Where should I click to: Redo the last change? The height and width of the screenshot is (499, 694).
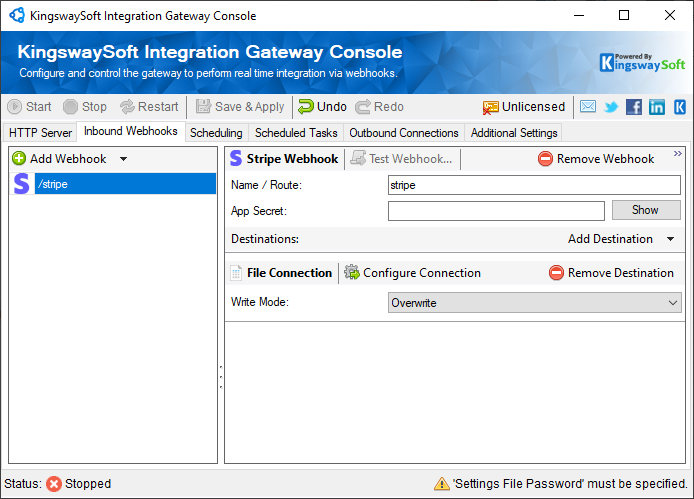click(379, 107)
